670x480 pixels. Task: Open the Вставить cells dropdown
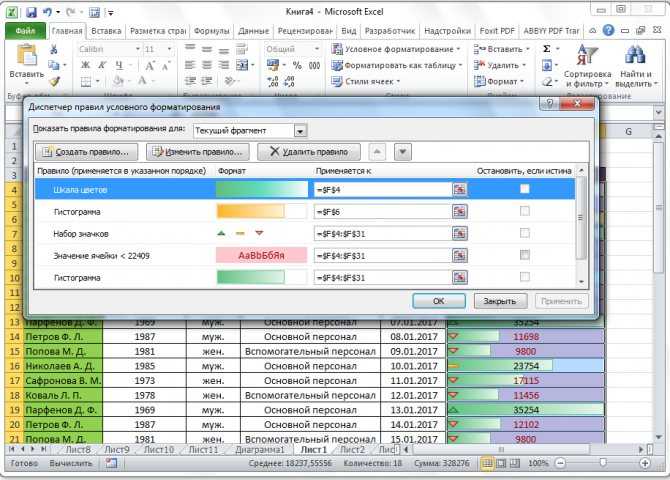click(x=502, y=49)
